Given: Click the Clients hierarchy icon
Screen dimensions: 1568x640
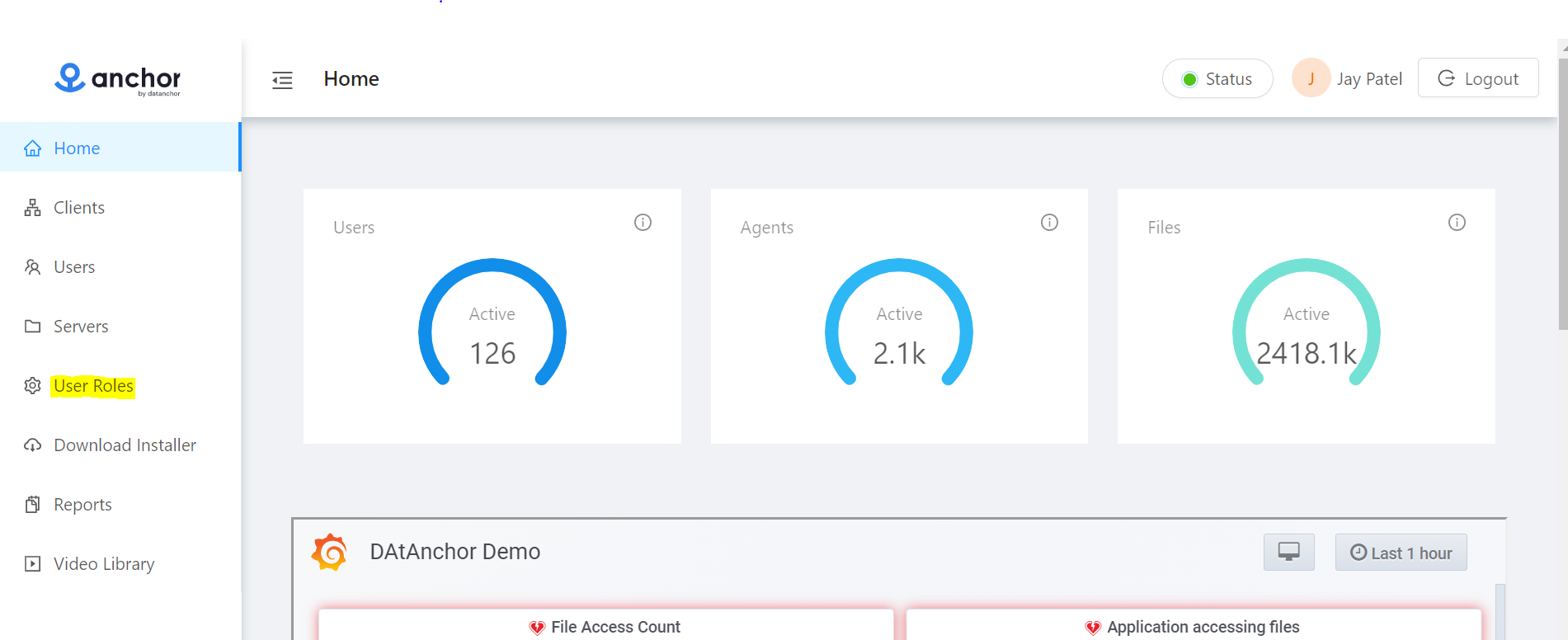Looking at the screenshot, I should (x=33, y=208).
